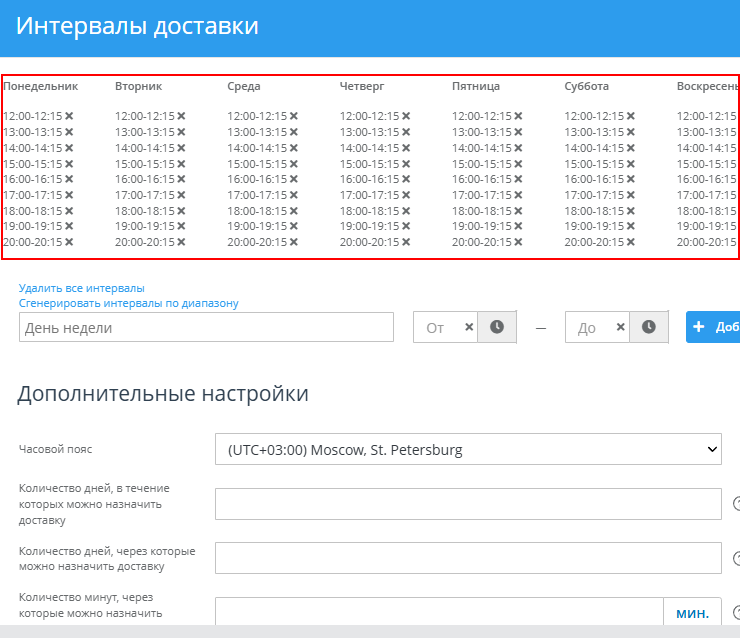740x638 pixels.
Task: Delete Суббота 18:00-18:15 interval
Action: 631,210
